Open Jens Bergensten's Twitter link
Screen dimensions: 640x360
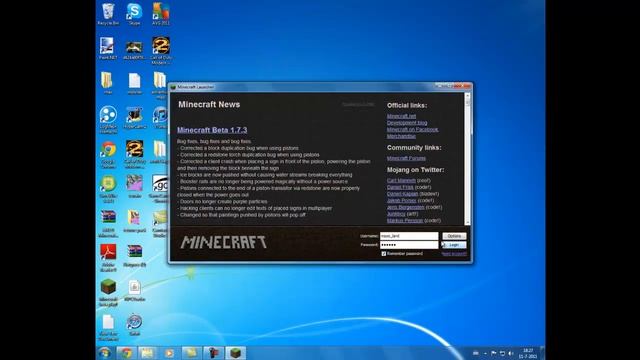click(406, 207)
